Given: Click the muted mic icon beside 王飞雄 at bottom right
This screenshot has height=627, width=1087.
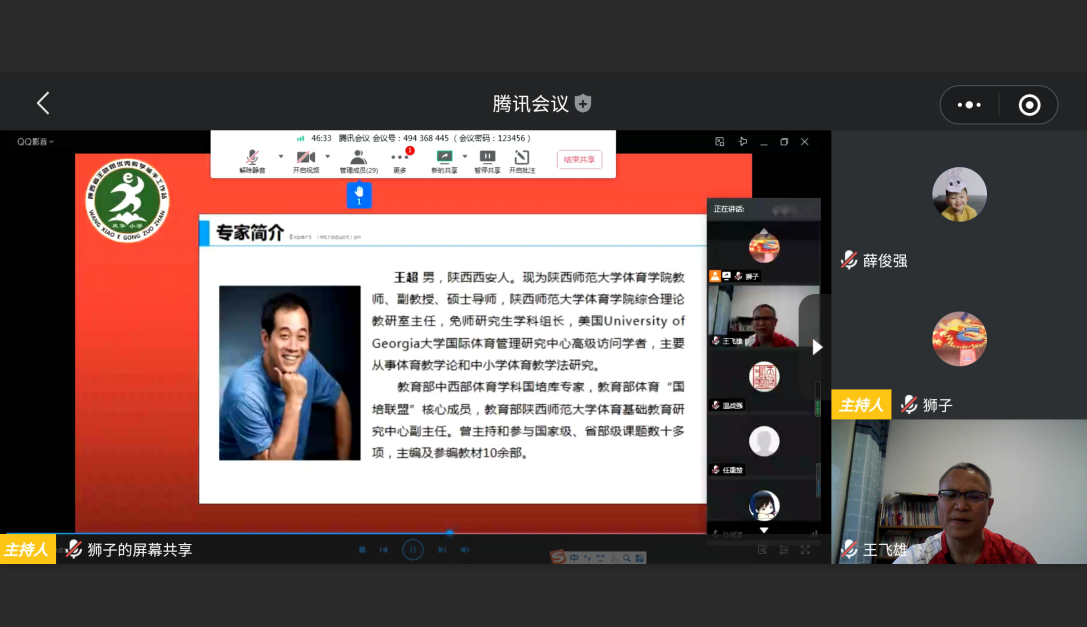Looking at the screenshot, I should [849, 549].
